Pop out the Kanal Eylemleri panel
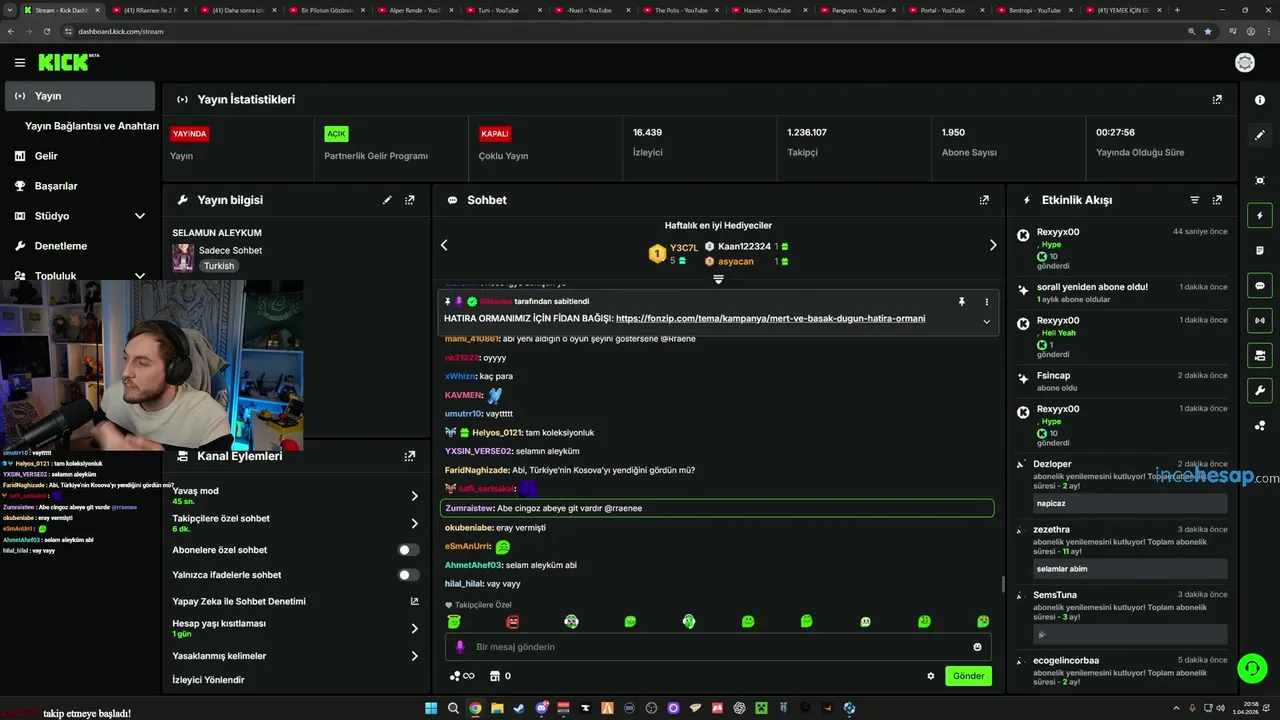 pos(410,456)
